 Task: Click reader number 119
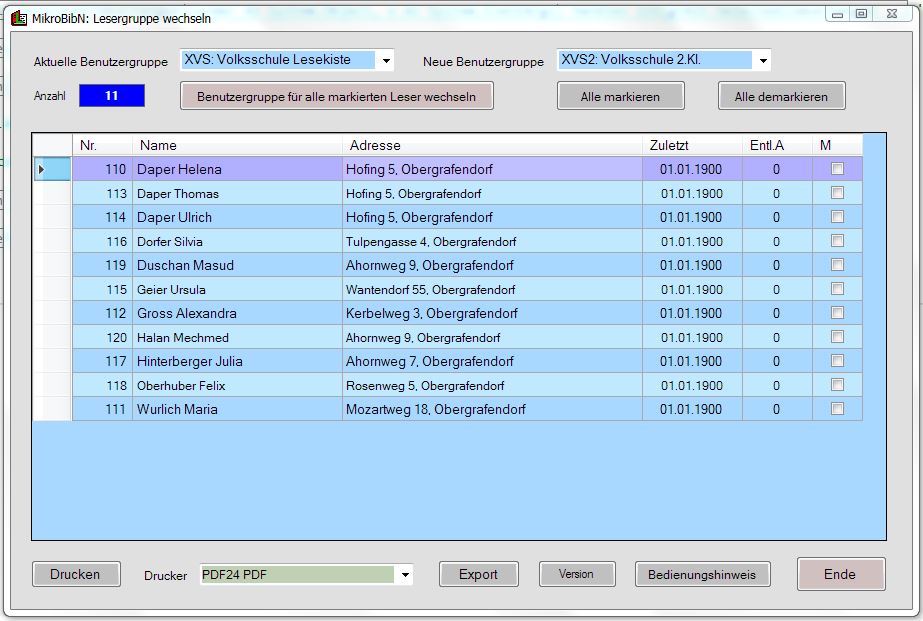click(x=102, y=265)
